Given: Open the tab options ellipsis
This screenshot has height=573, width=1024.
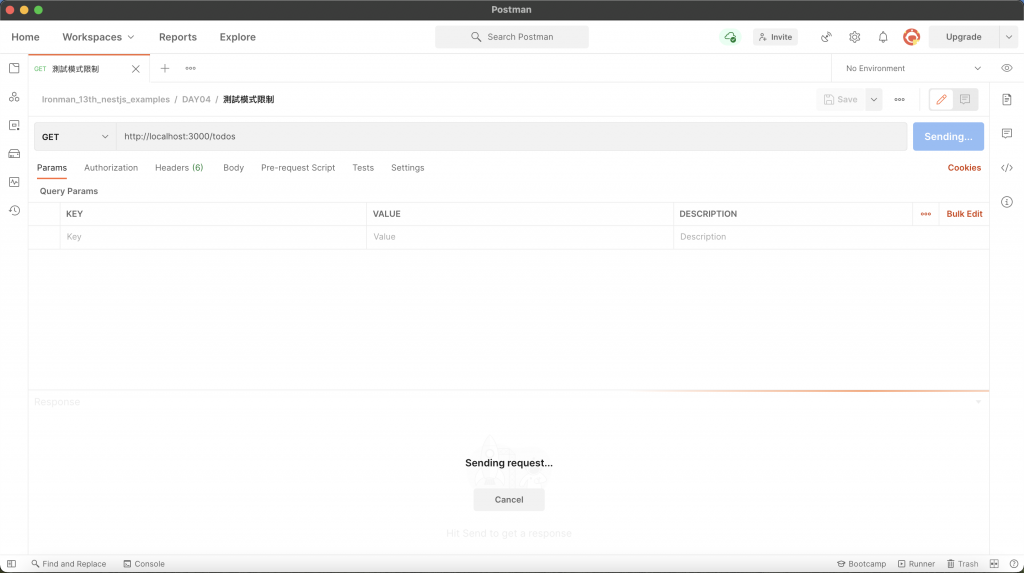Looking at the screenshot, I should tap(190, 69).
